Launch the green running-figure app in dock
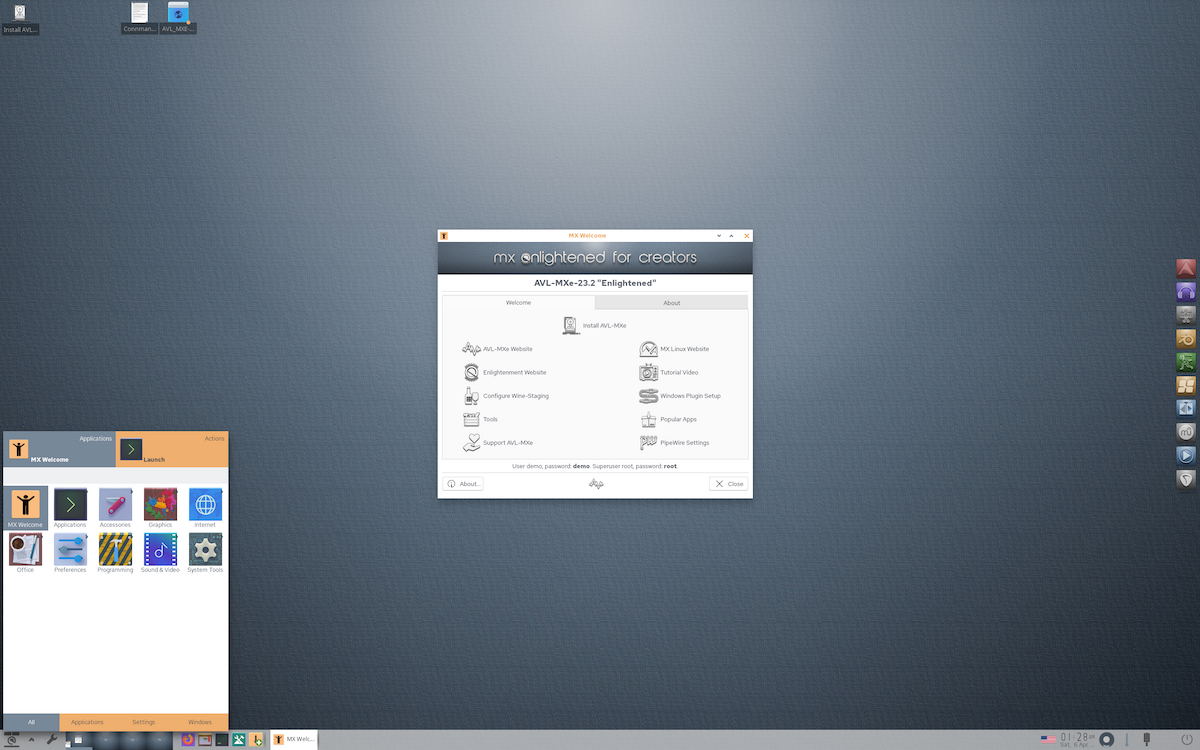Viewport: 1200px width, 750px height. click(x=1186, y=362)
